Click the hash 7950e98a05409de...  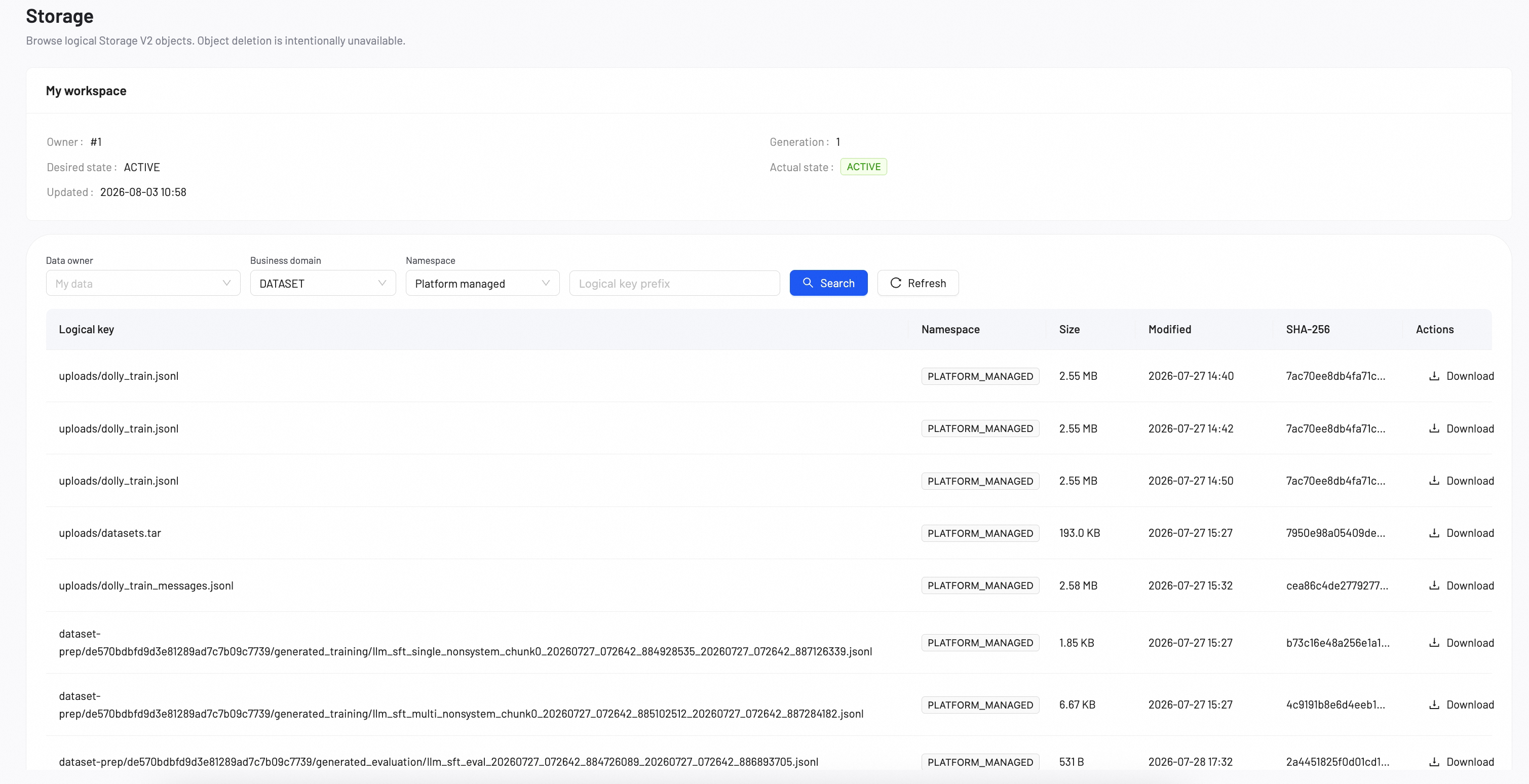pyautogui.click(x=1335, y=533)
